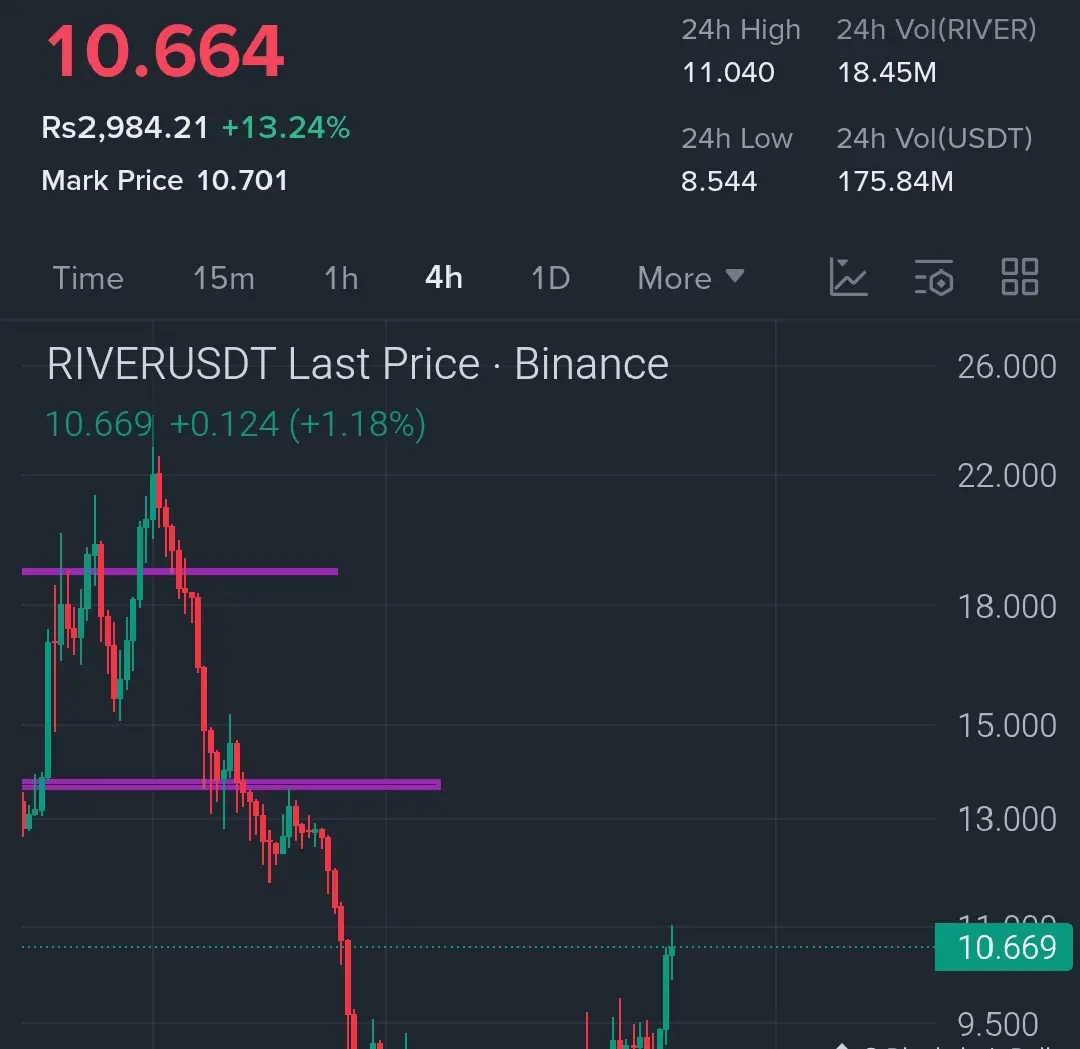Open the chart indicators icon

tap(848, 277)
